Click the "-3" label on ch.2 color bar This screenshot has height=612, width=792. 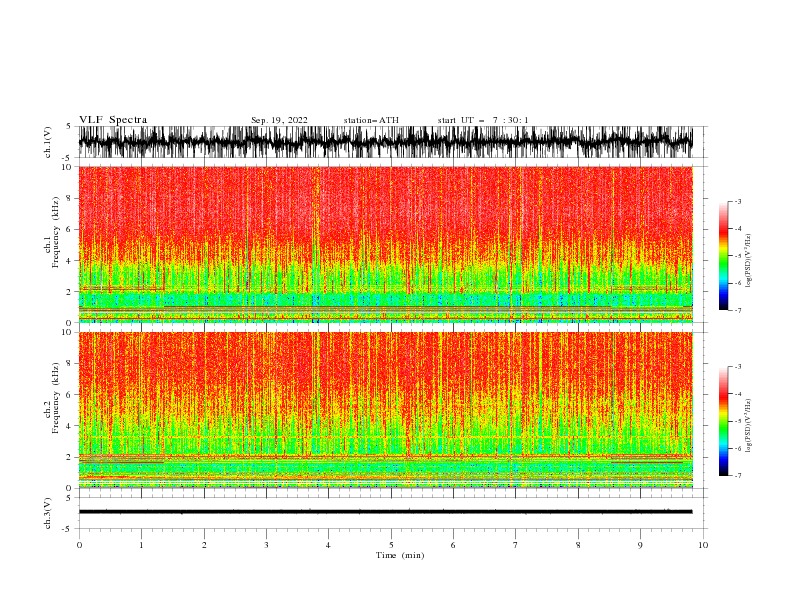738,367
